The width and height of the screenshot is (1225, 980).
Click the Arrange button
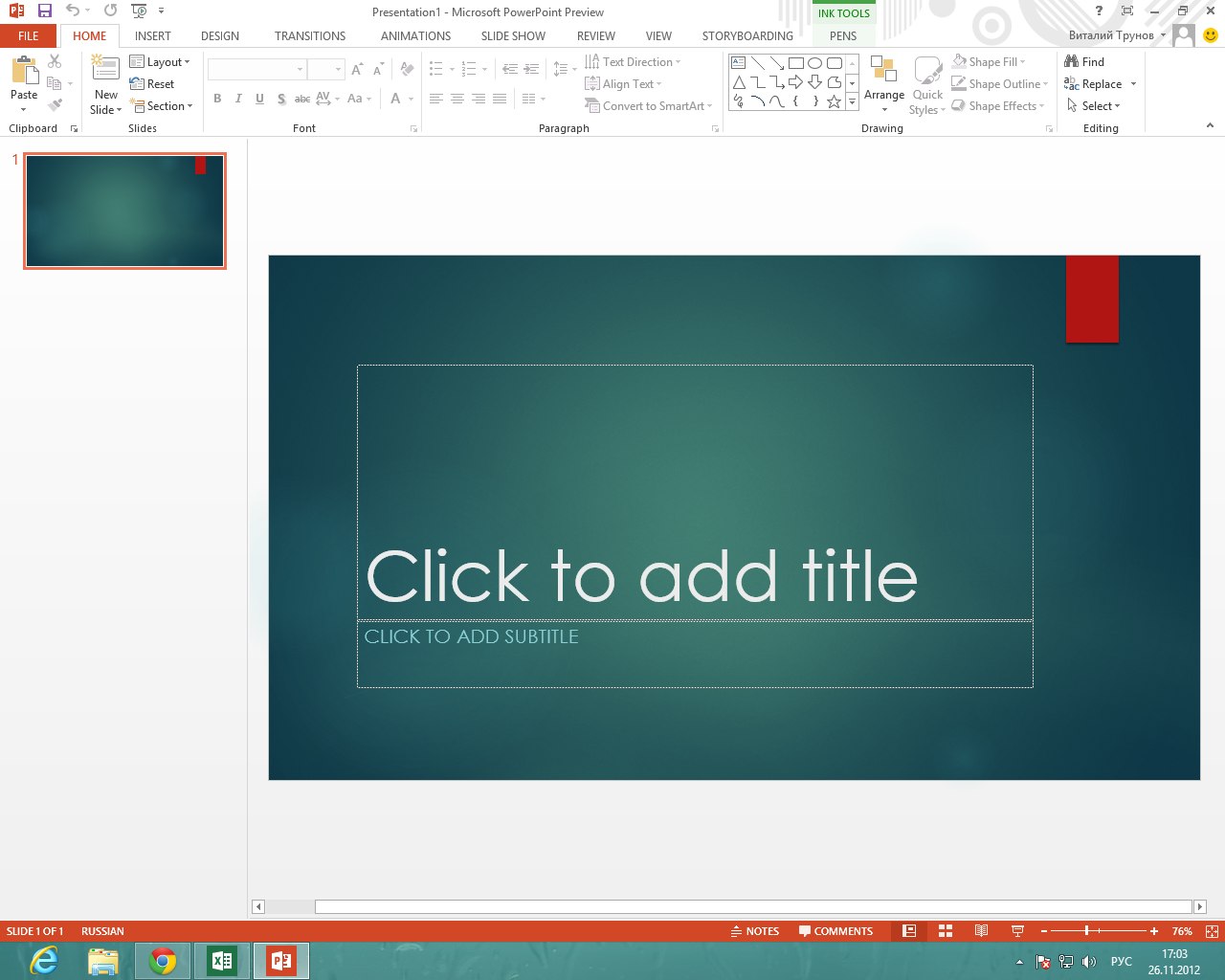[884, 84]
